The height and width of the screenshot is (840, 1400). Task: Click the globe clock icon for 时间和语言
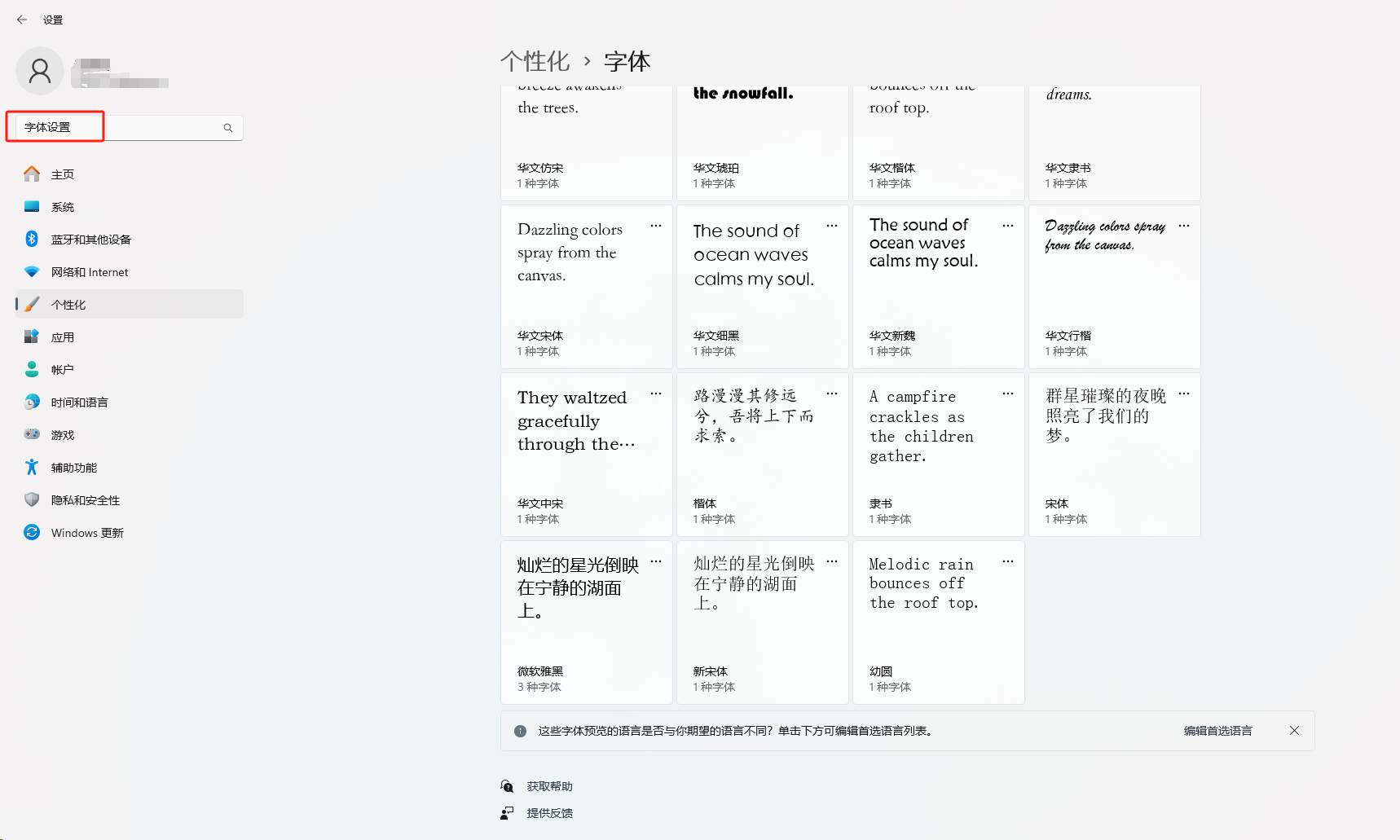pos(32,402)
